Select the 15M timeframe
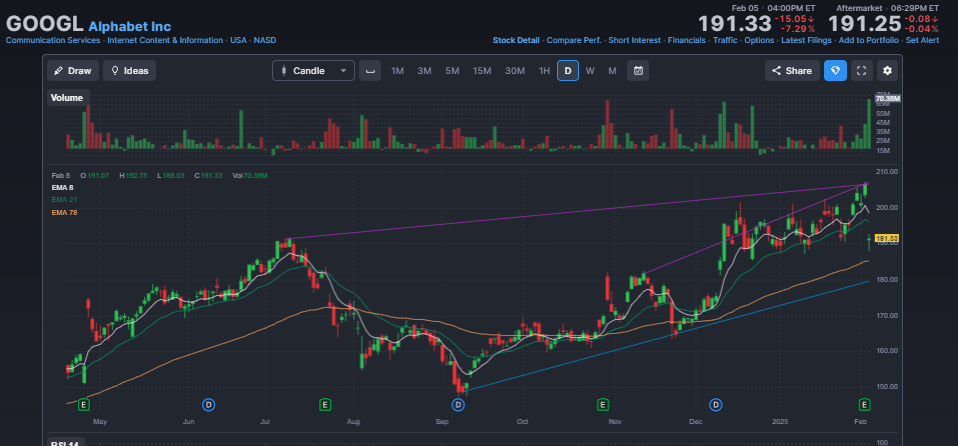Screen dimensions: 958x446 pyautogui.click(x=482, y=71)
